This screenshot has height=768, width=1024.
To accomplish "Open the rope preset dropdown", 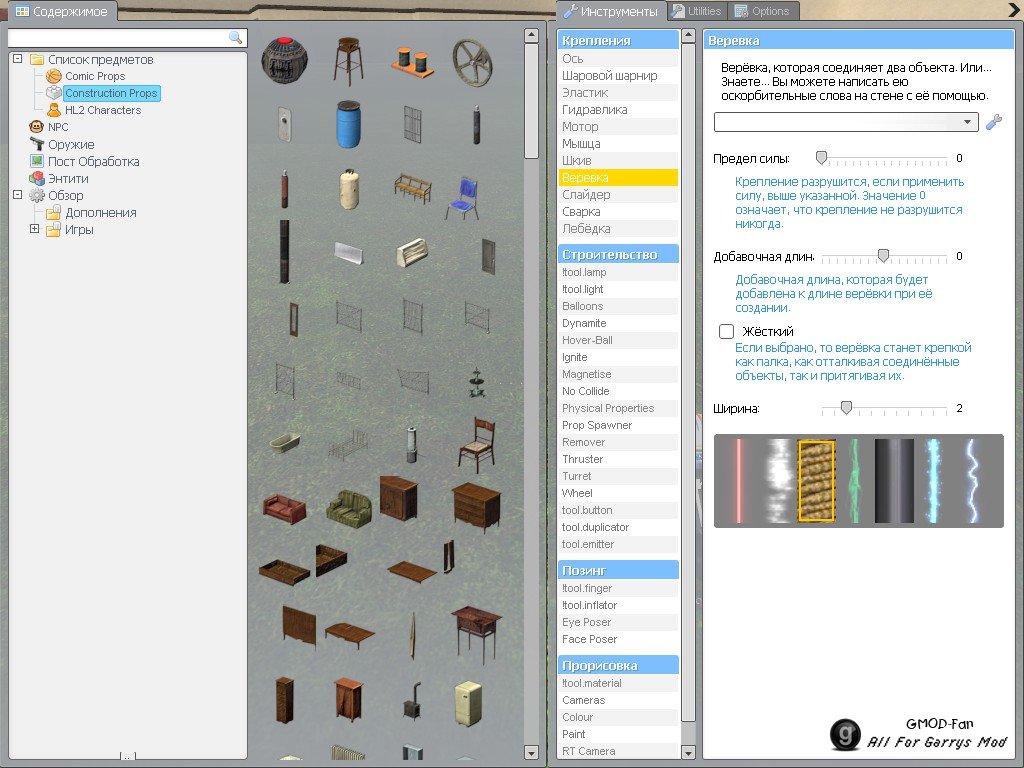I will [846, 122].
